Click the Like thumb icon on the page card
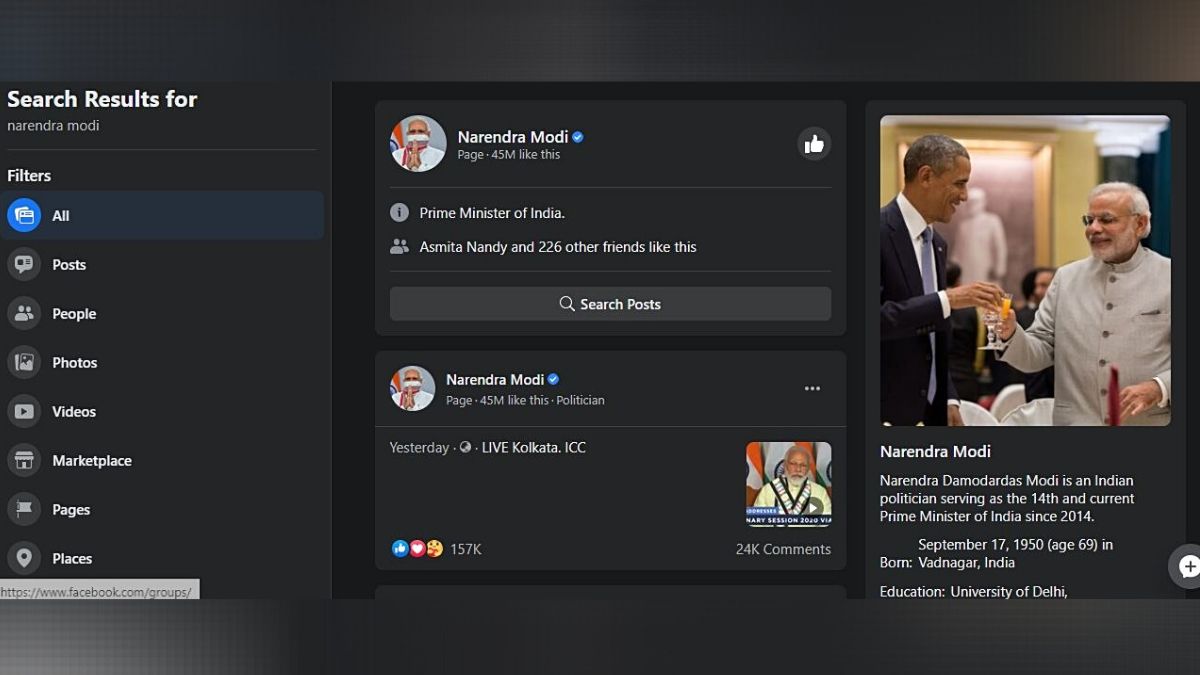 click(813, 144)
